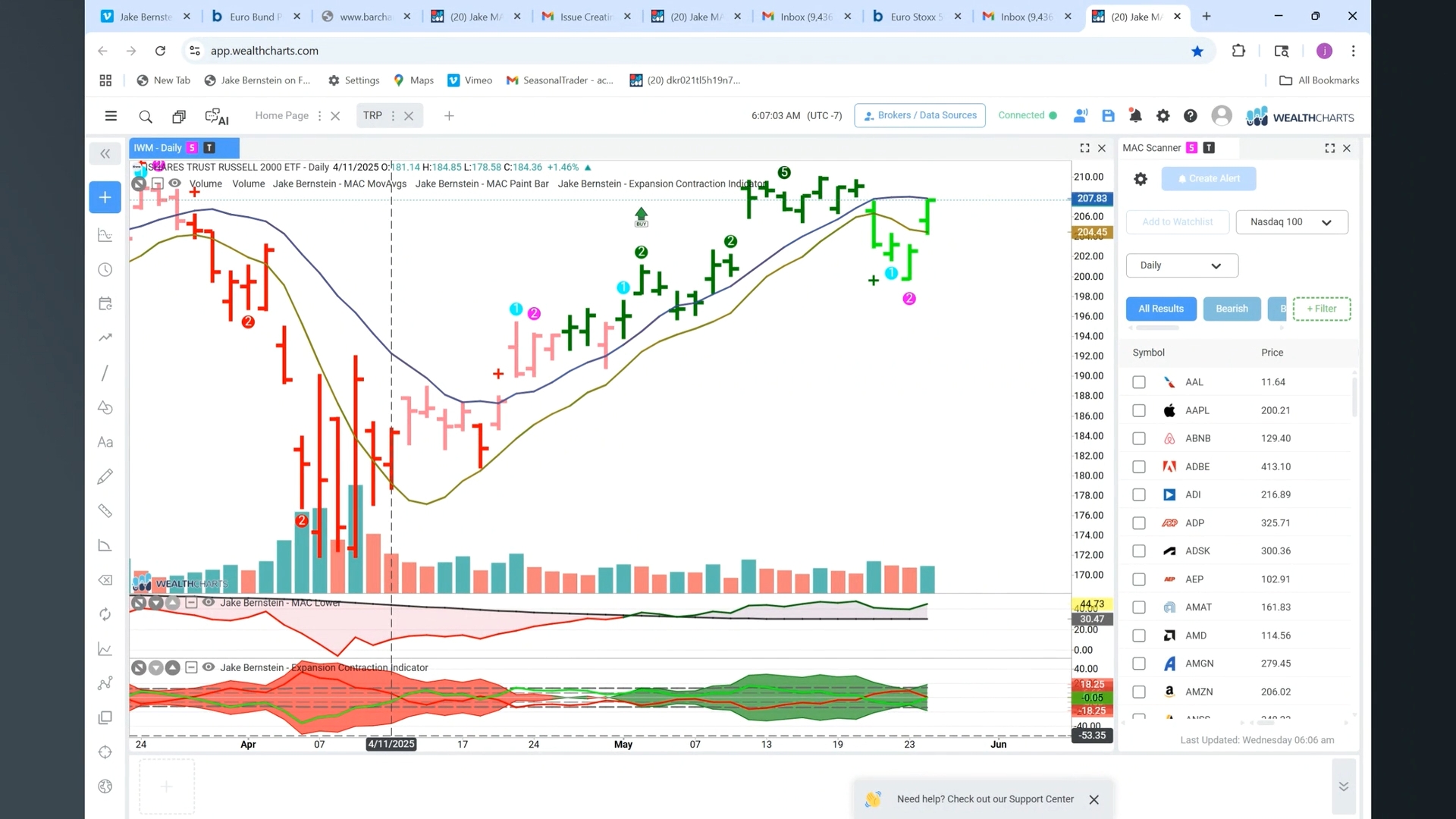
Task: Open the AI chat assistant icon
Action: click(x=216, y=116)
